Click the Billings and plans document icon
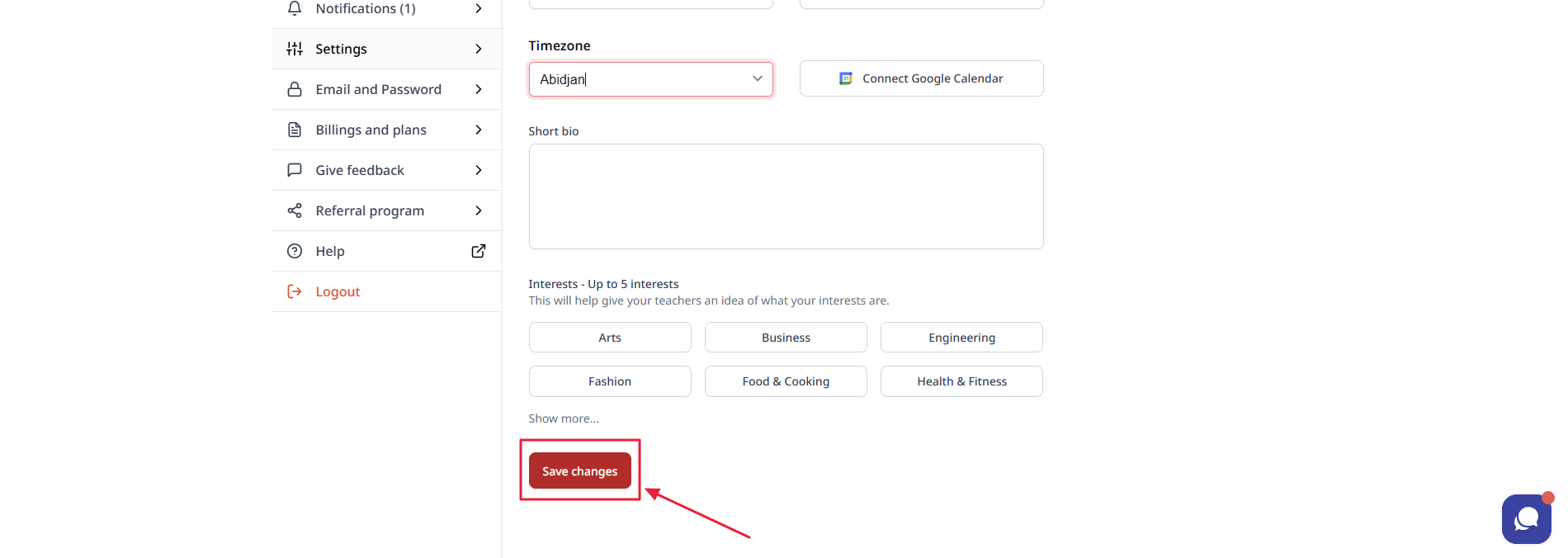The width and height of the screenshot is (1568, 558). (295, 130)
